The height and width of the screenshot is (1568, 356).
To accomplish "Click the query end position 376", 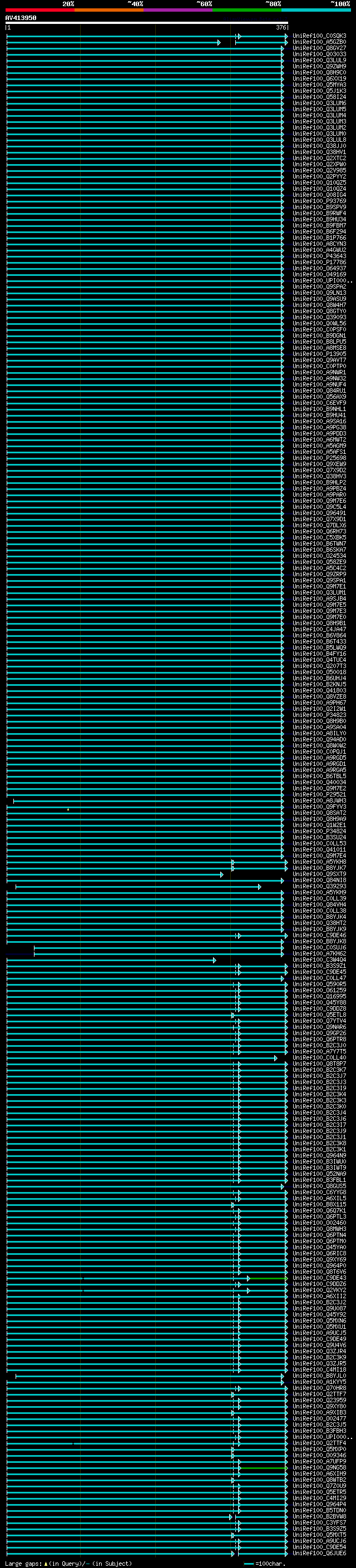I will click(x=280, y=27).
